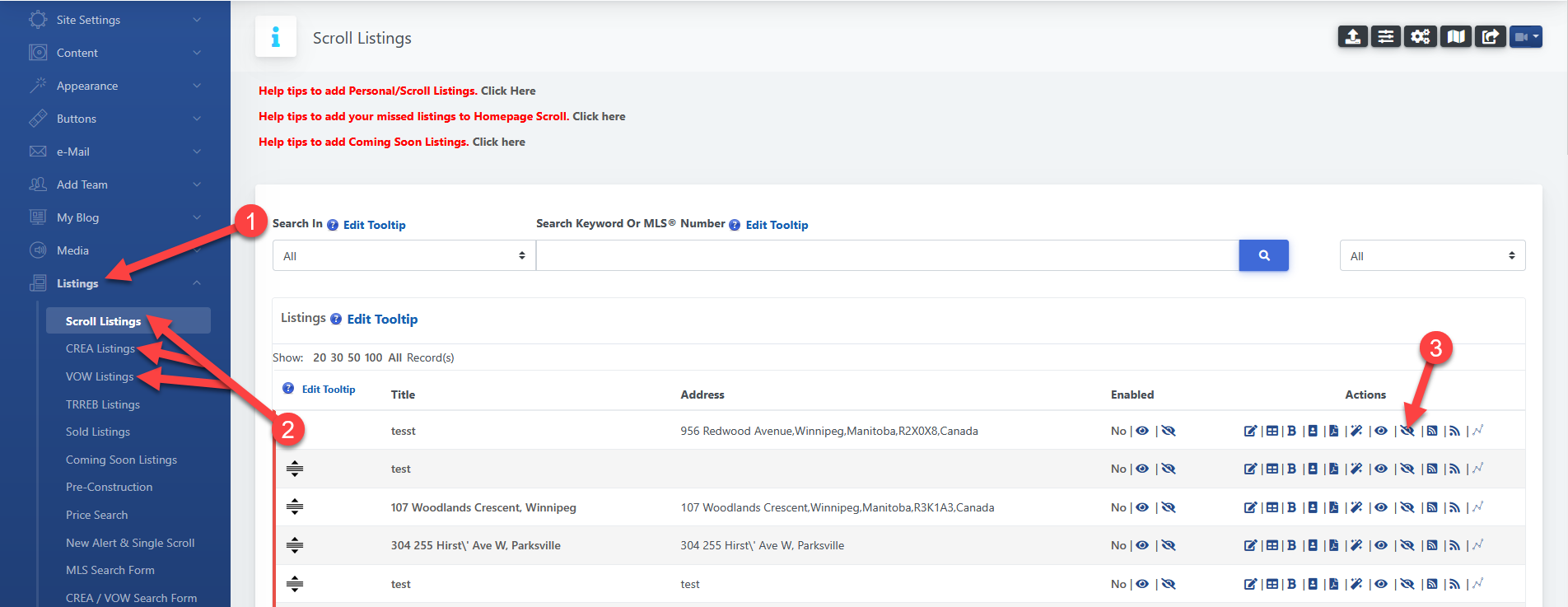Click 'Edit Tooltip' link beside Listings heading
The height and width of the screenshot is (607, 1568).
tap(382, 319)
